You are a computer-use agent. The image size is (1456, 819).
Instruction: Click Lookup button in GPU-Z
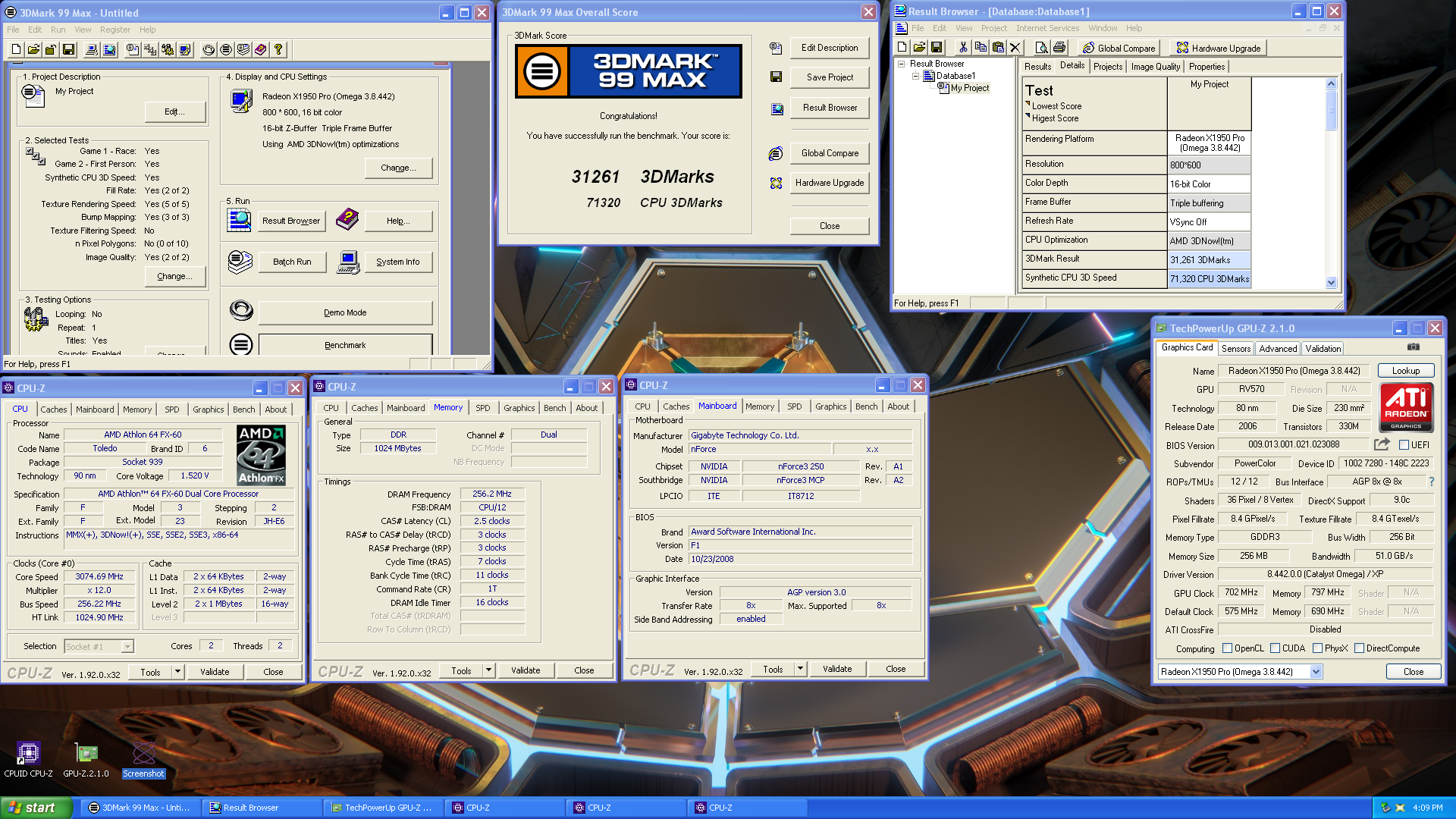click(x=1406, y=371)
